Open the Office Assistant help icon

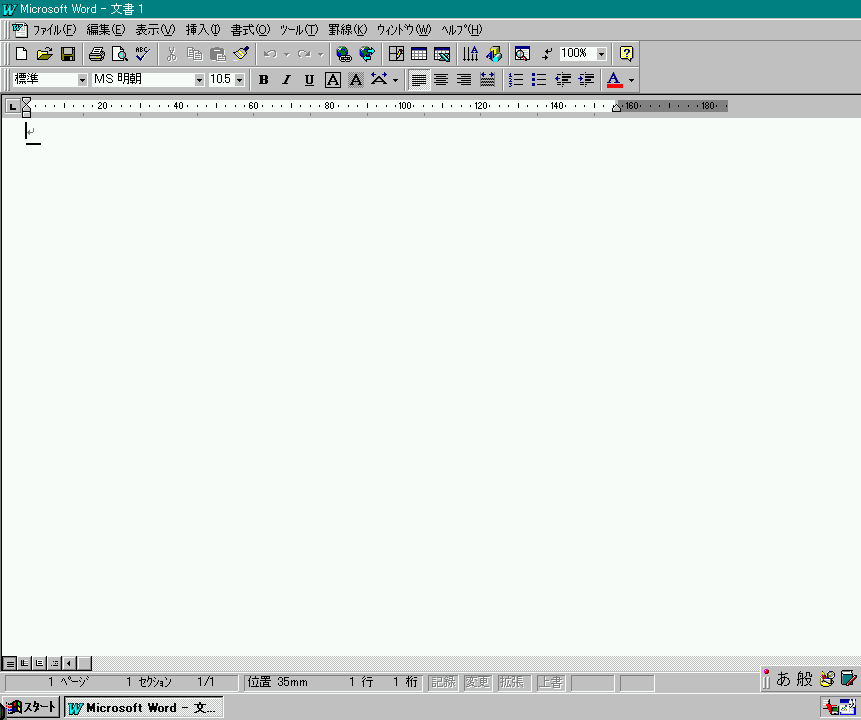tap(626, 54)
